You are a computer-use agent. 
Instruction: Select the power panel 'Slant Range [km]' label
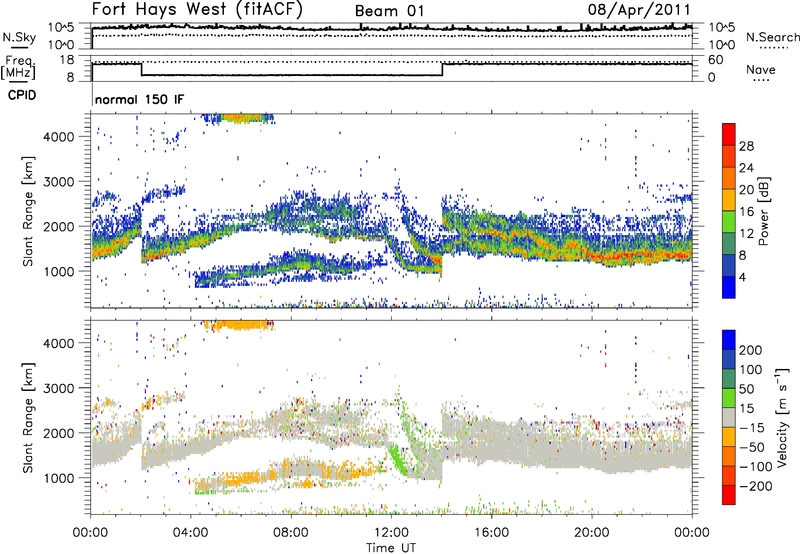(29, 211)
